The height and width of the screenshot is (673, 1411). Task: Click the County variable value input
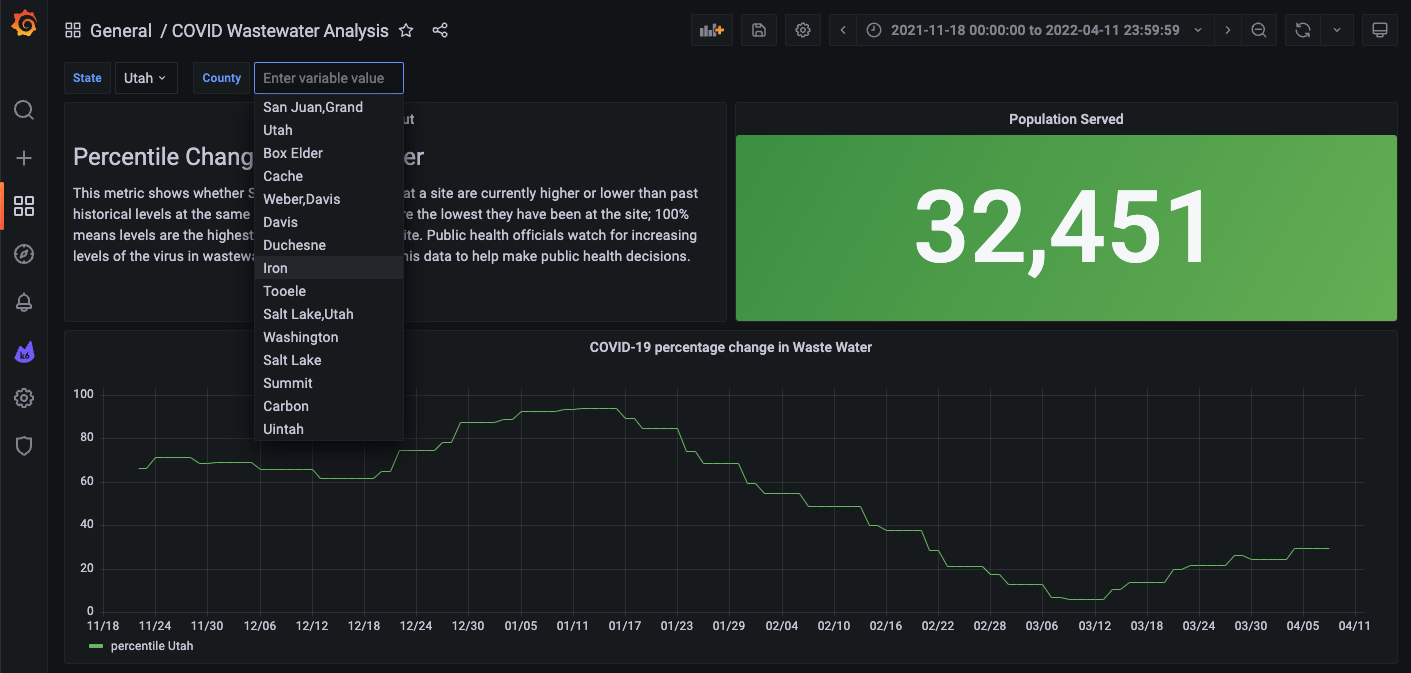click(x=328, y=78)
